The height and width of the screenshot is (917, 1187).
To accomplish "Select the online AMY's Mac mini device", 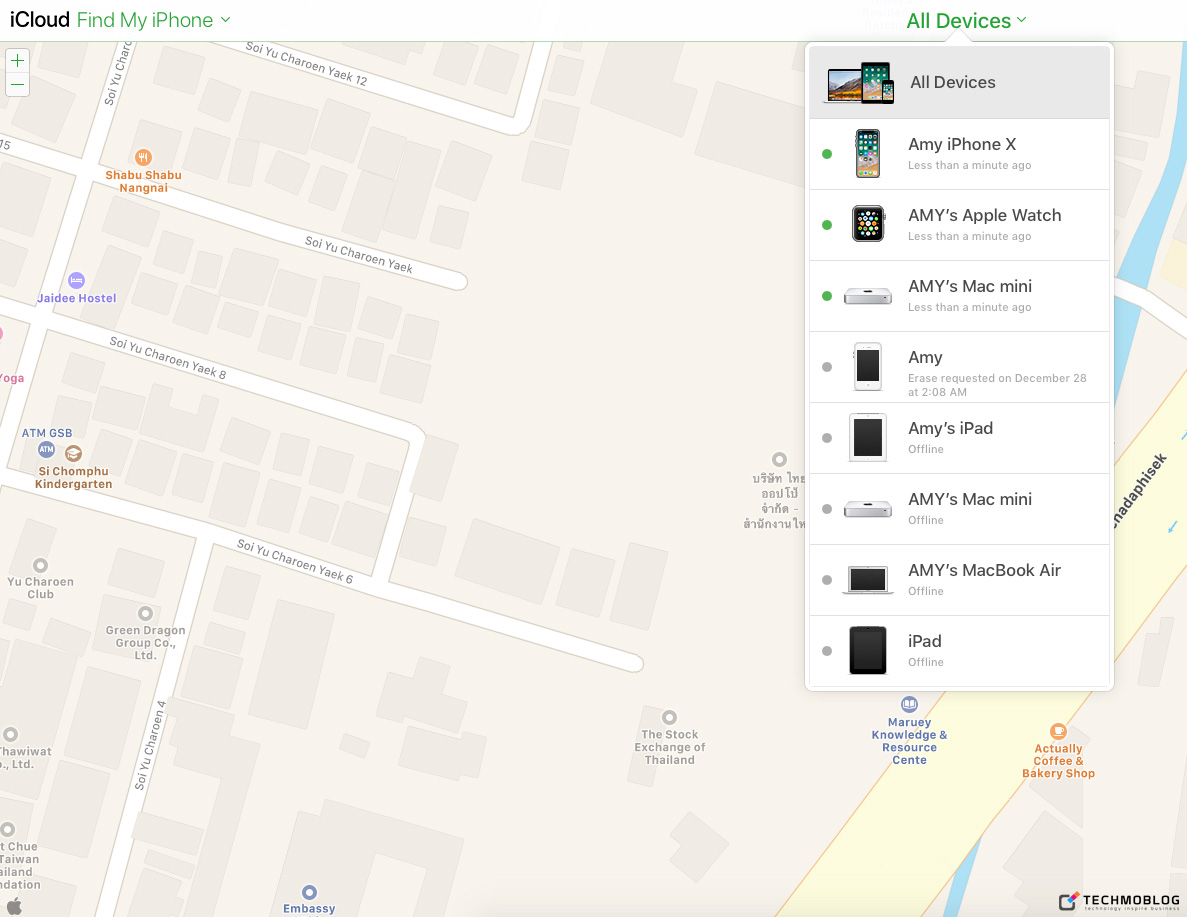I will 959,296.
